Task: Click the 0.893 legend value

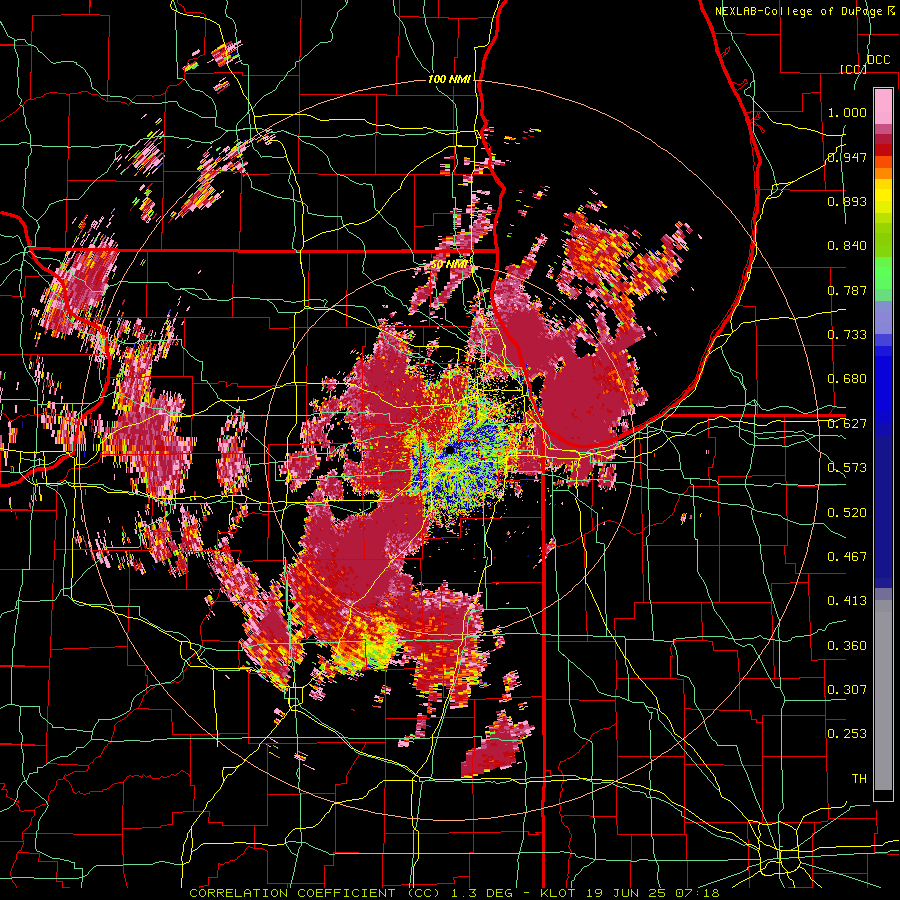Action: coord(847,201)
